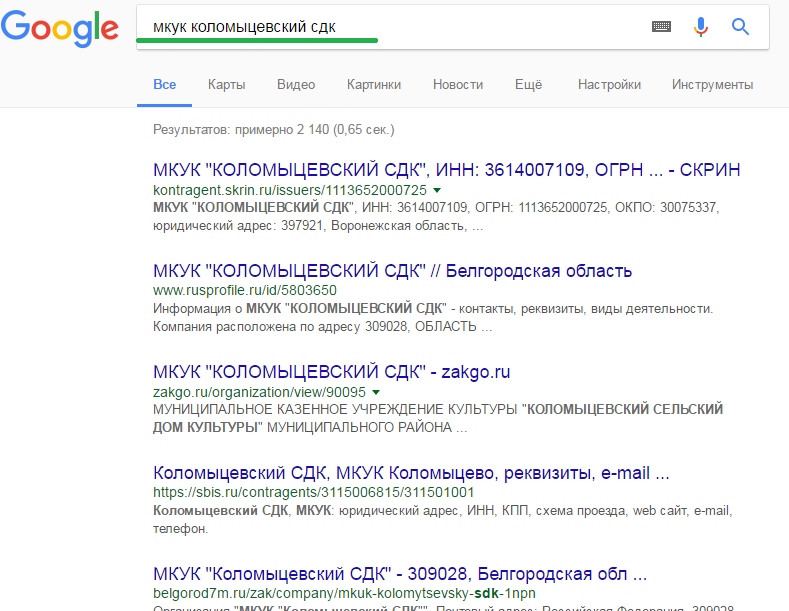
Task: Start voice search with microphone icon
Action: pyautogui.click(x=700, y=27)
